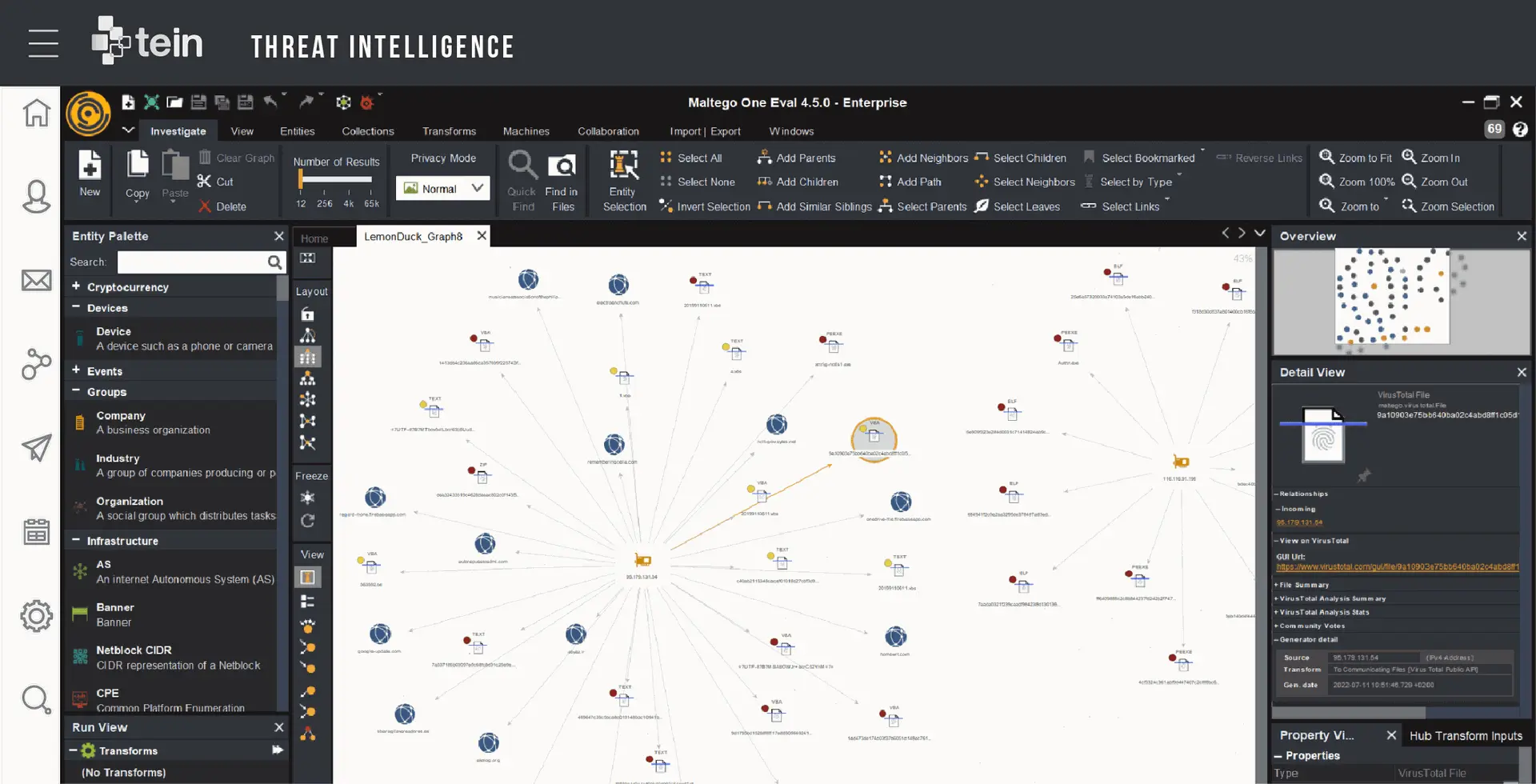Image resolution: width=1536 pixels, height=784 pixels.
Task: Open the envelope mail icon in sidebar
Action: (x=36, y=281)
